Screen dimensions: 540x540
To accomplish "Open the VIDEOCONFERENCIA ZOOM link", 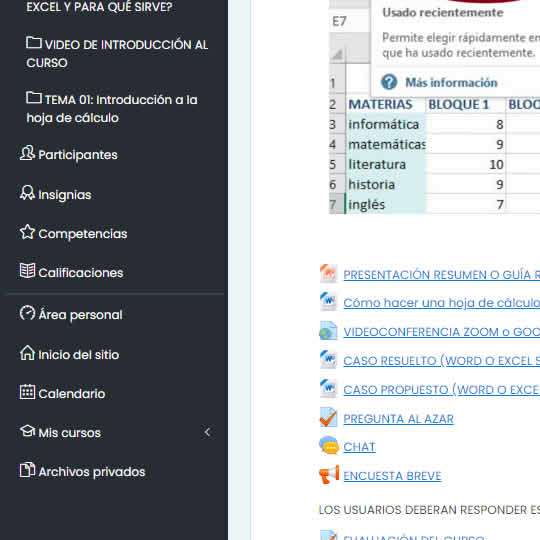I will pyautogui.click(x=442, y=332).
